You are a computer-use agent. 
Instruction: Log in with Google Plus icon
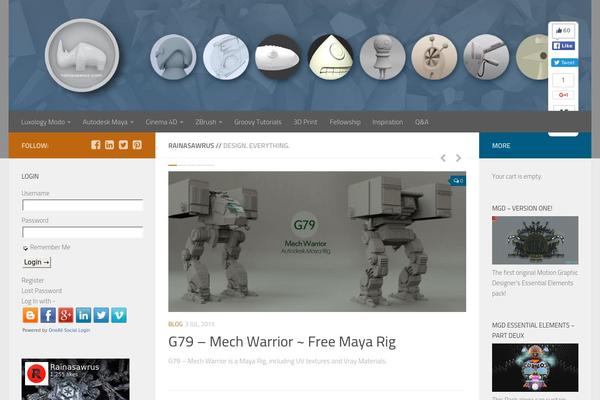tap(65, 315)
